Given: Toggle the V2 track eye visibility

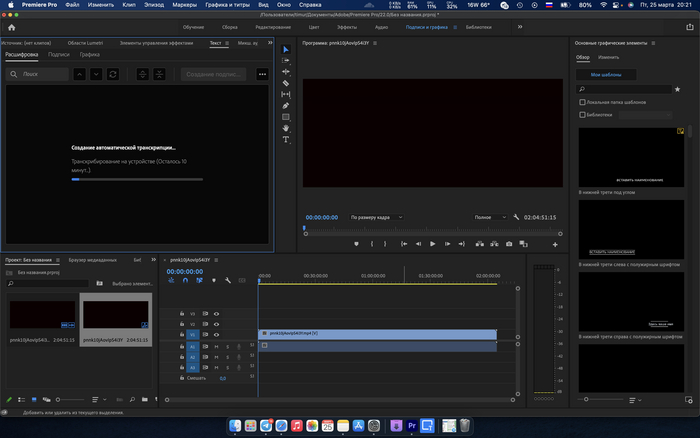Looking at the screenshot, I should tap(216, 324).
